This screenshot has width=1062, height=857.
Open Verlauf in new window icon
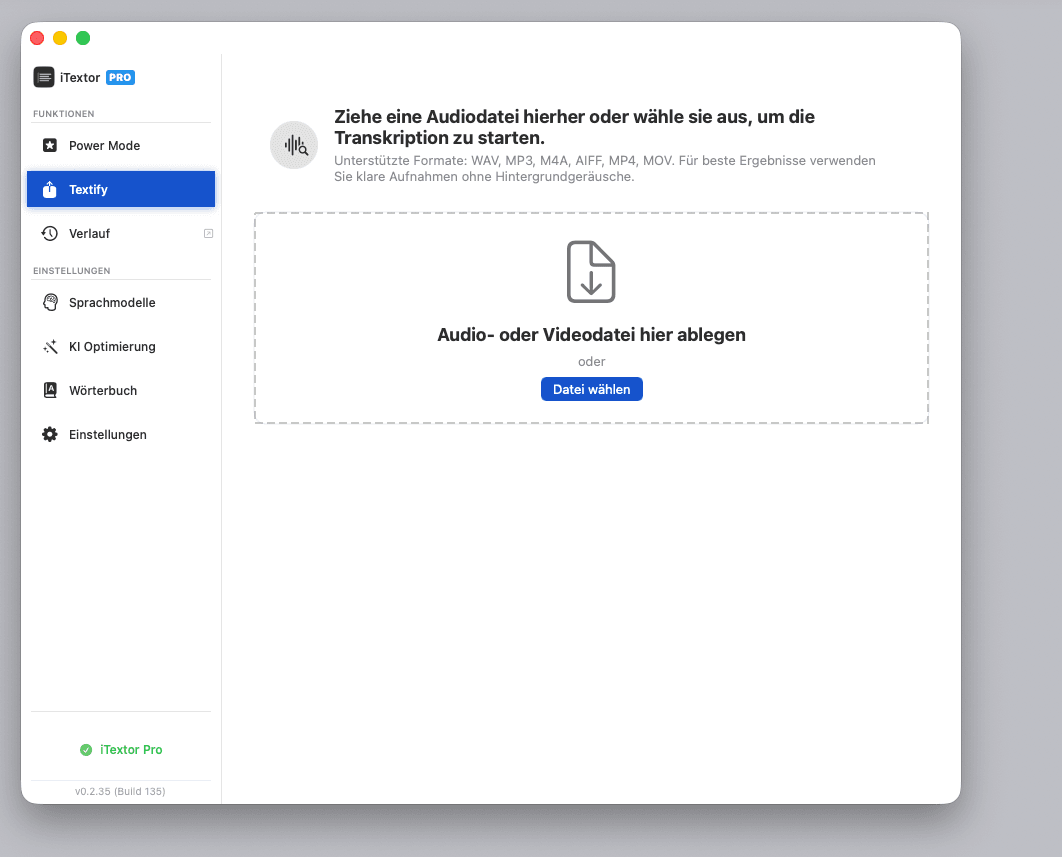[x=209, y=234]
